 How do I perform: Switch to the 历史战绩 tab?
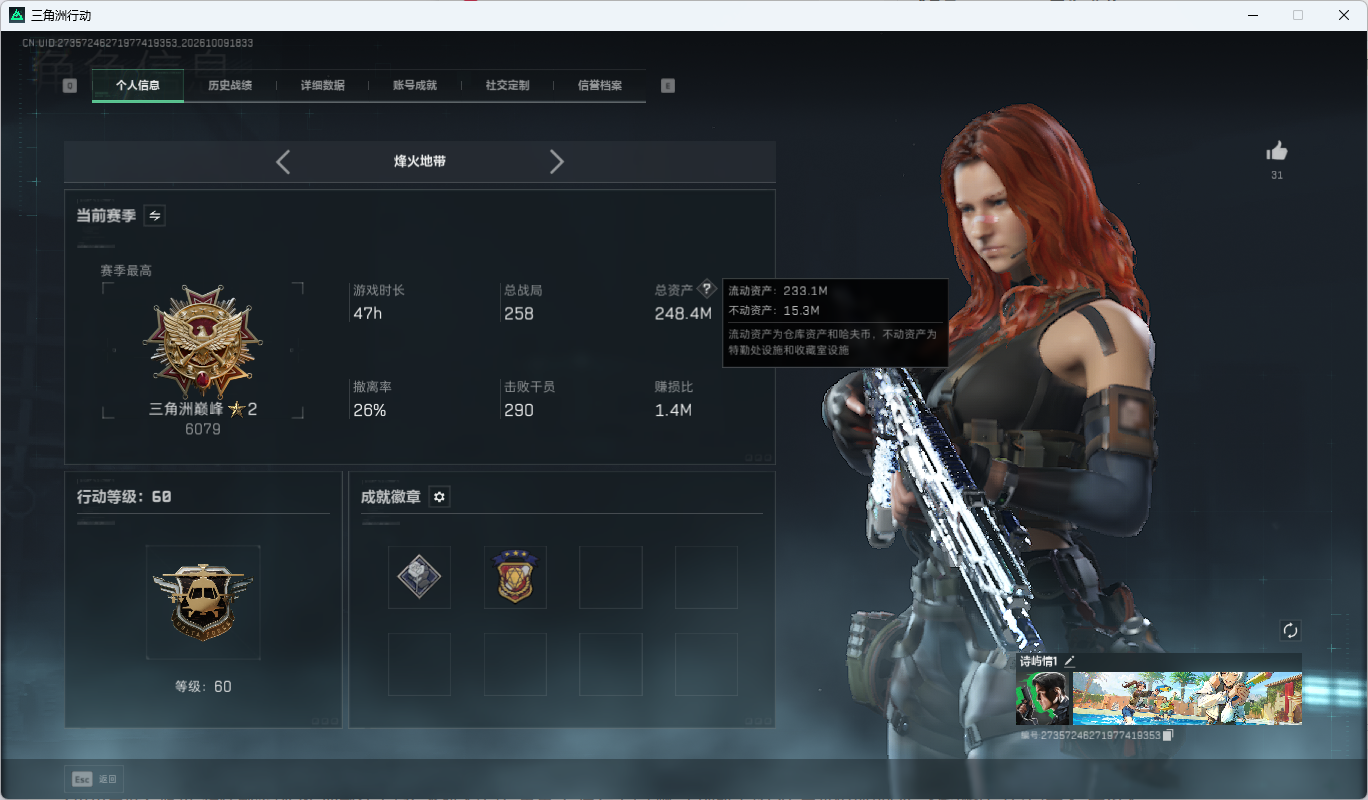tap(230, 86)
